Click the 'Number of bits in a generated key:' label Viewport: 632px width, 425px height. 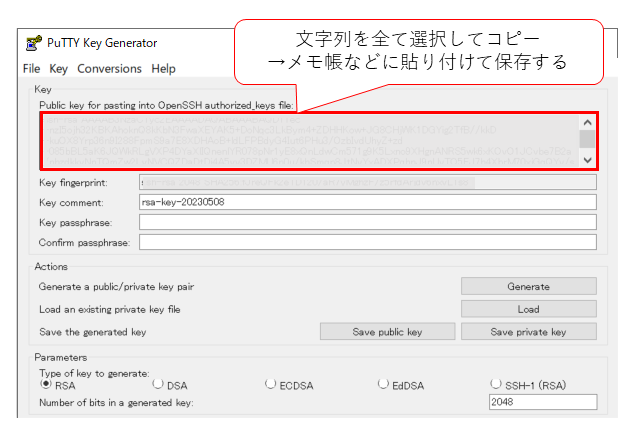pos(116,402)
